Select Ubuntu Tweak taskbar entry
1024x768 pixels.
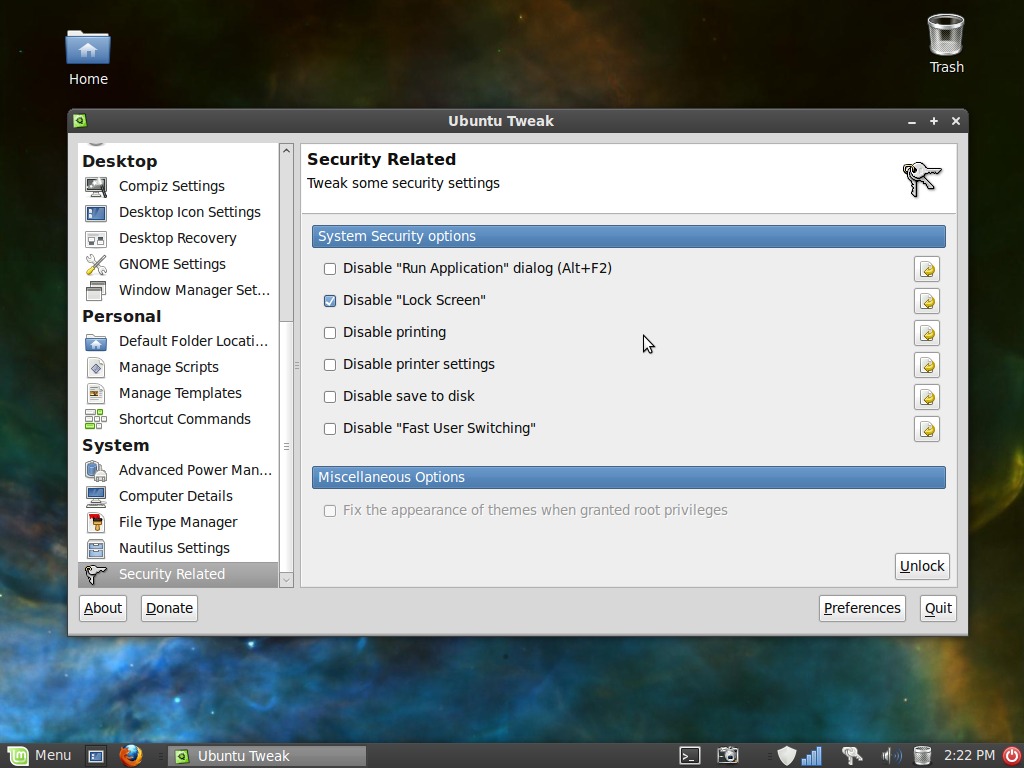point(267,756)
